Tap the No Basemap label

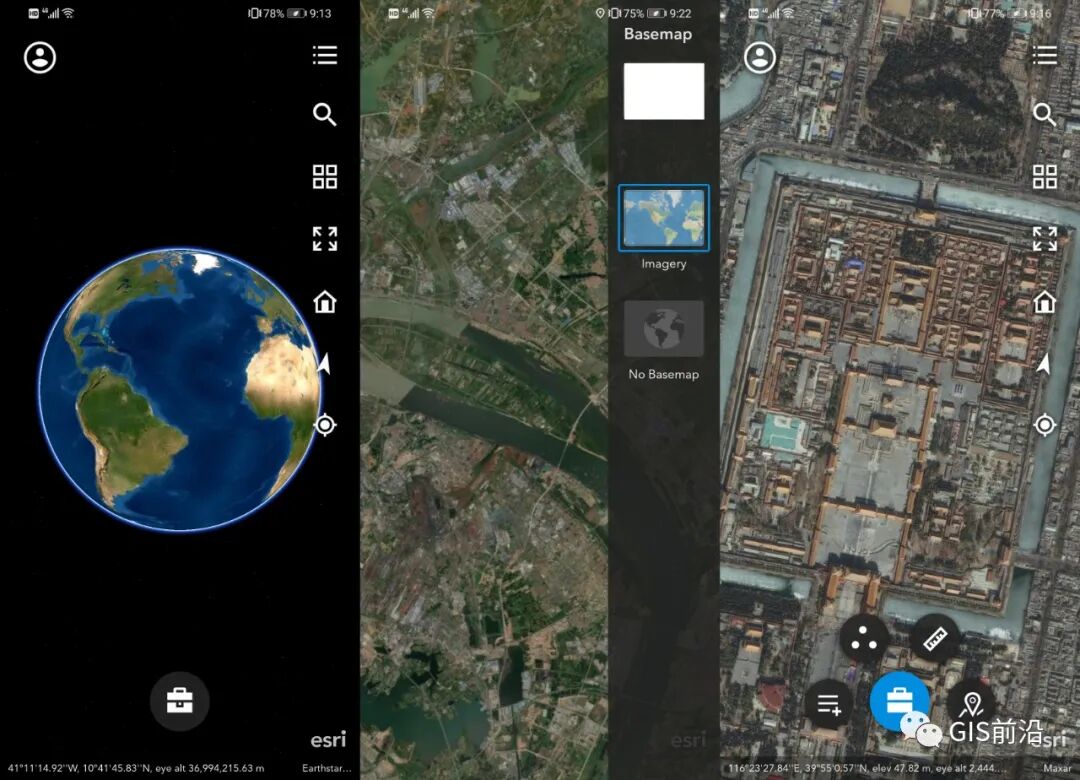(664, 374)
